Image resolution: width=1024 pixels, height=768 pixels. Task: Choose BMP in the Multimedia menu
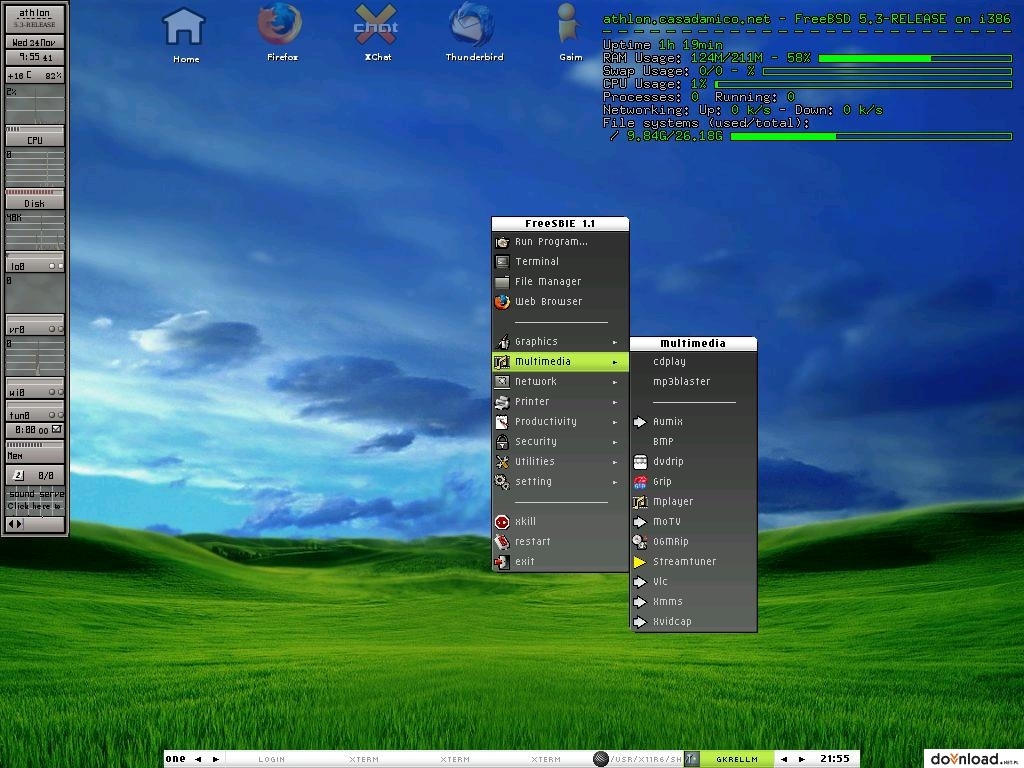[x=694, y=441]
